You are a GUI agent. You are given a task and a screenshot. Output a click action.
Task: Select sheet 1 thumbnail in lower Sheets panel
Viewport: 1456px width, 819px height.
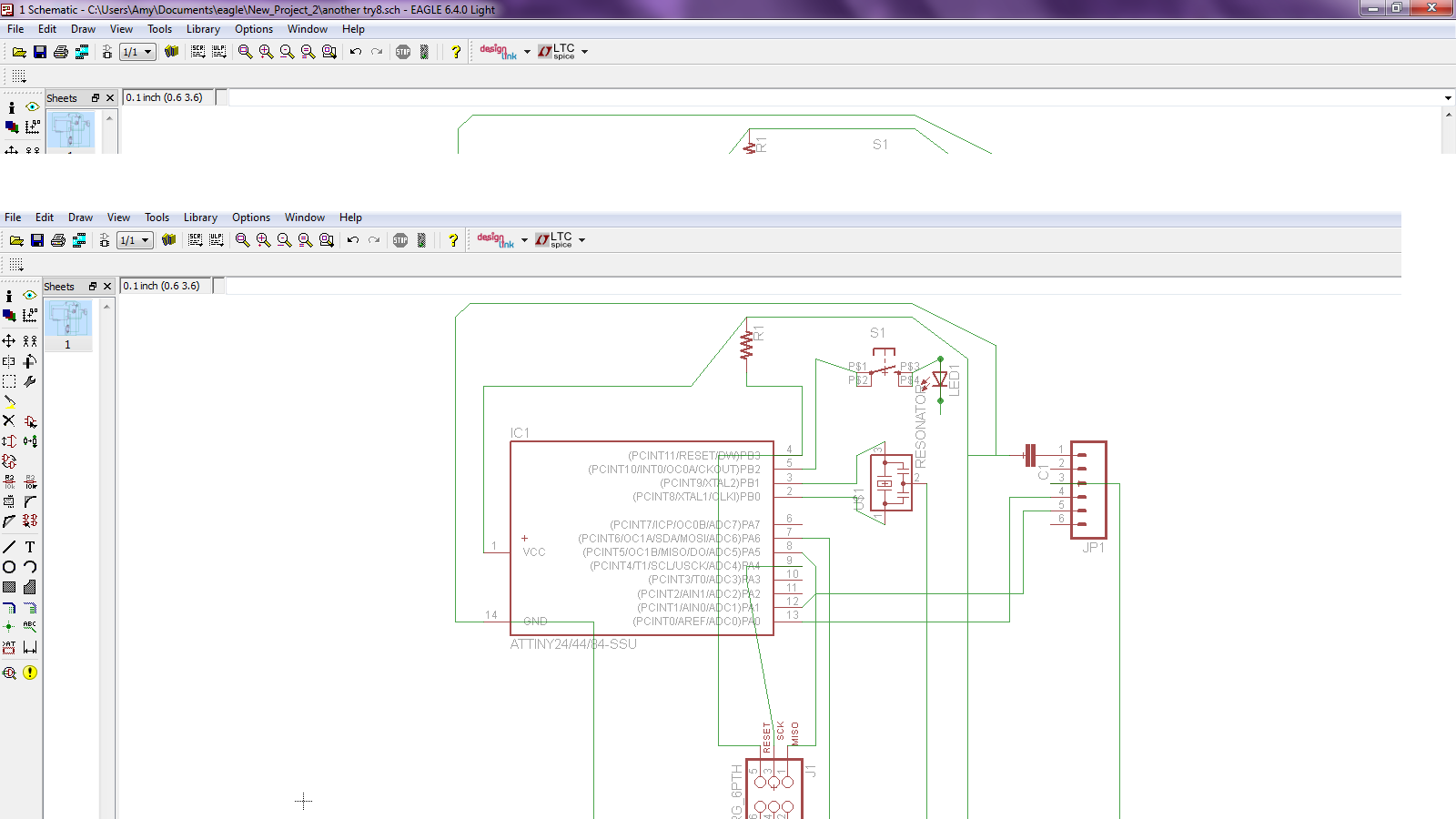68,326
